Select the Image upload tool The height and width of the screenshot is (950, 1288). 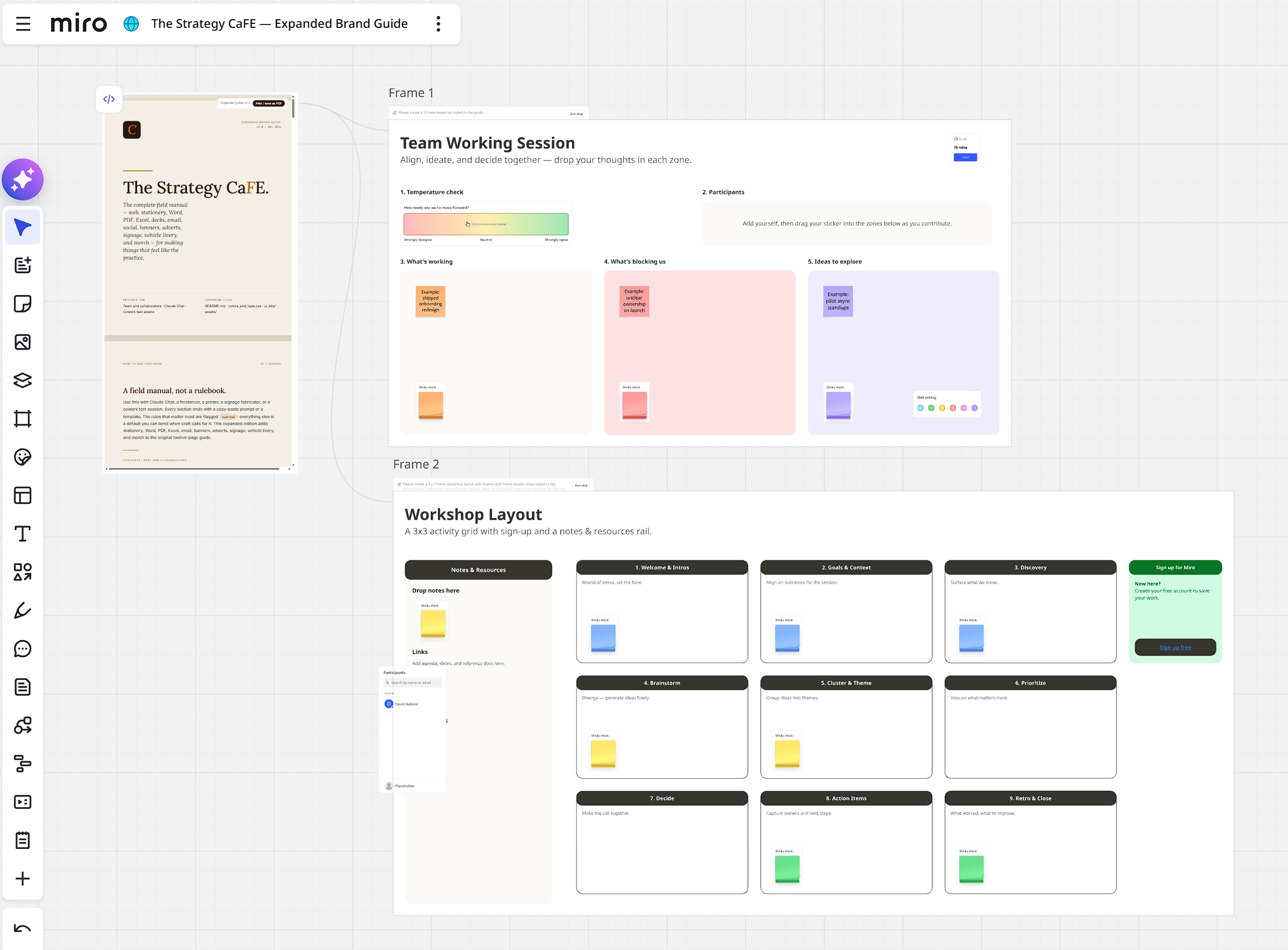pyautogui.click(x=23, y=342)
